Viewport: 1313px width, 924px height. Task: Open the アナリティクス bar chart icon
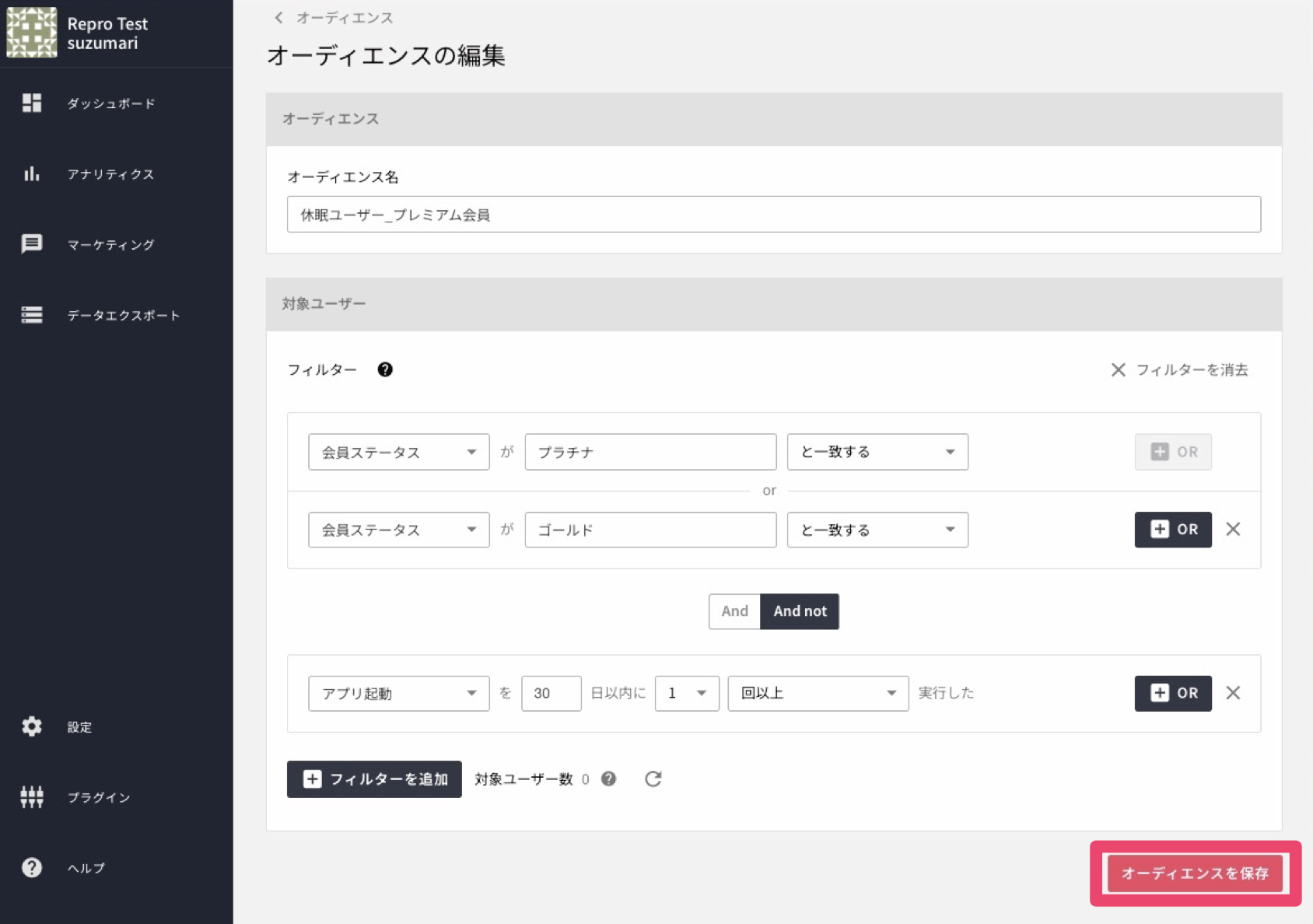click(x=32, y=173)
